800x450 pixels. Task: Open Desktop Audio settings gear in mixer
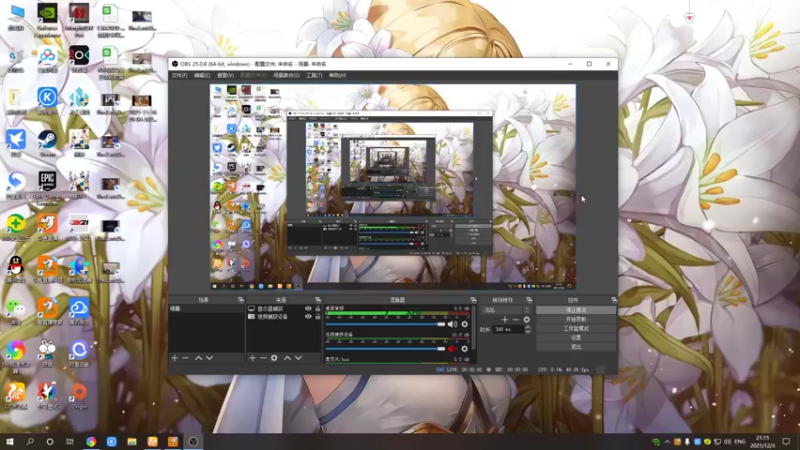click(x=464, y=324)
